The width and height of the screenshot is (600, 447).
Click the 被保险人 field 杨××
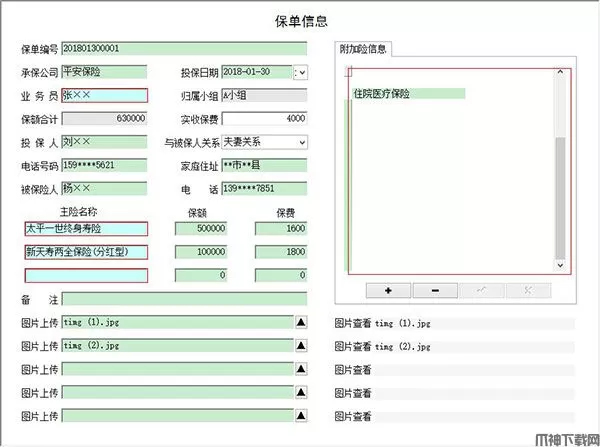[104, 189]
